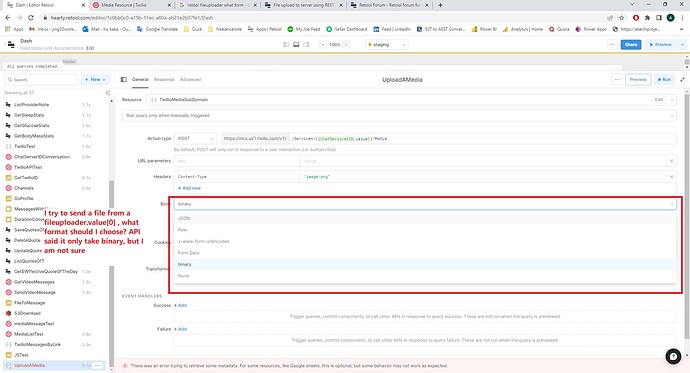
Task: Select the TwilioMessagesByLink query
Action: tap(37, 345)
